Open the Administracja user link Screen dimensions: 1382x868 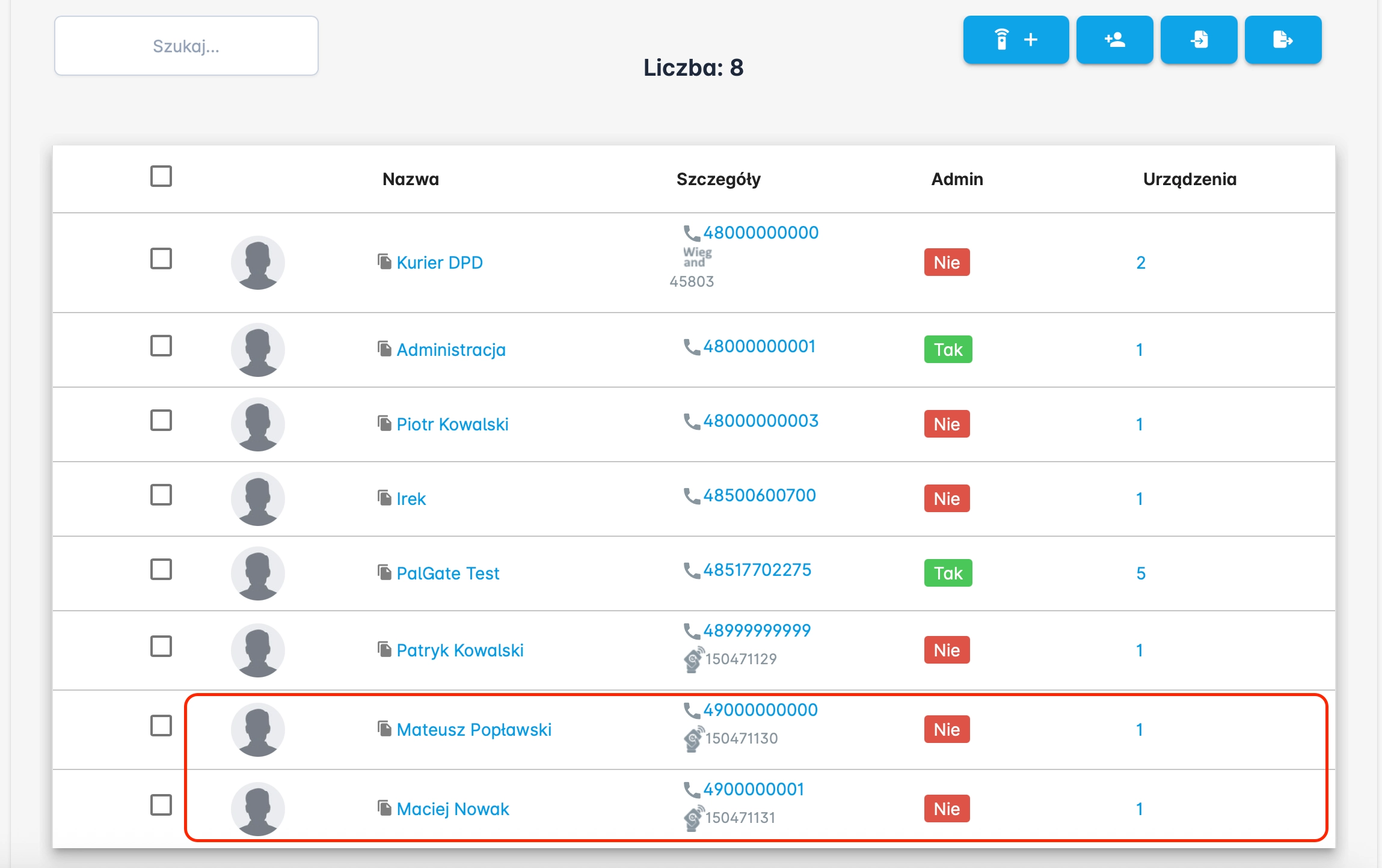pos(451,350)
